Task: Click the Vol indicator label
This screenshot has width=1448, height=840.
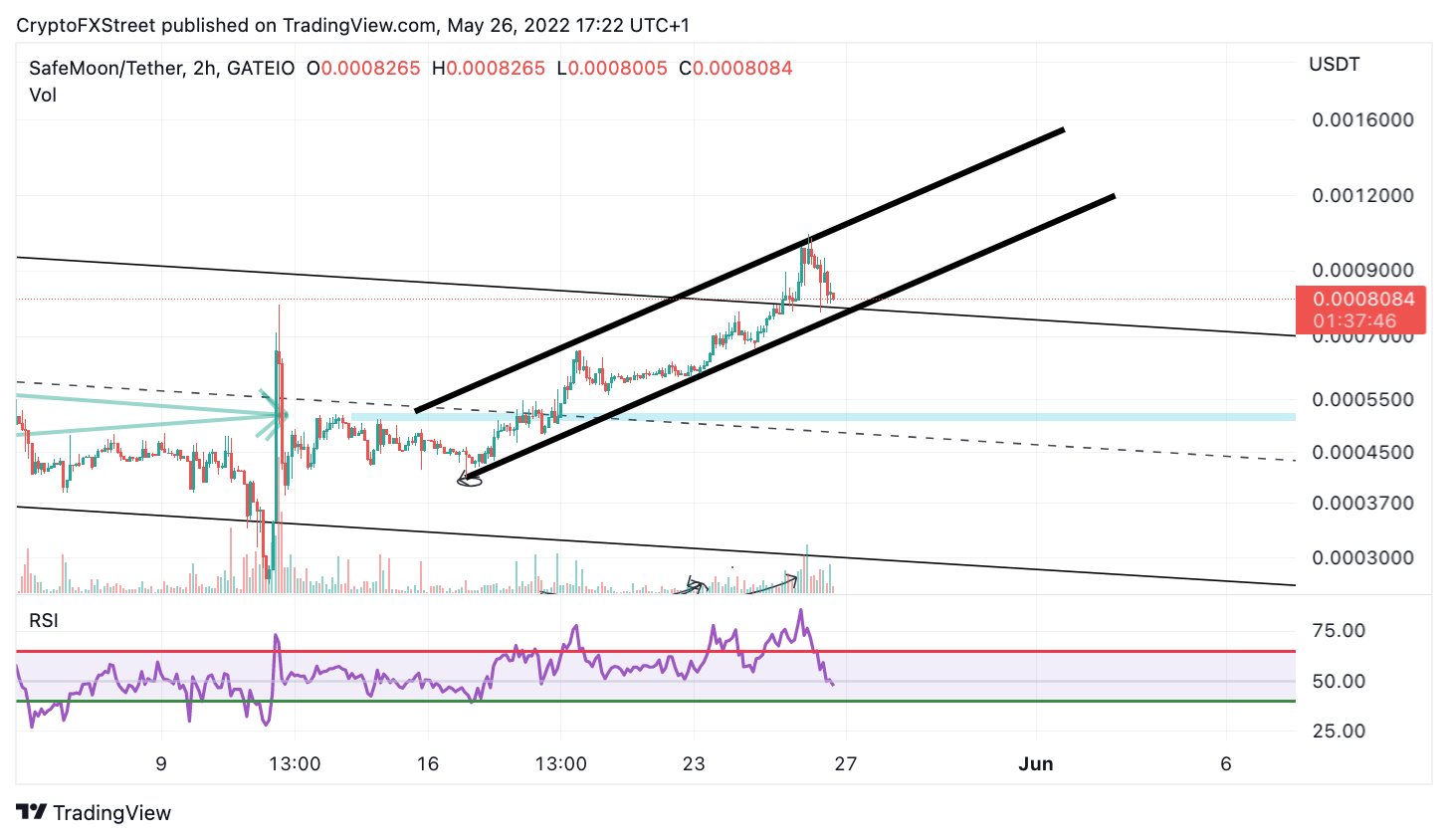Action: click(x=43, y=96)
